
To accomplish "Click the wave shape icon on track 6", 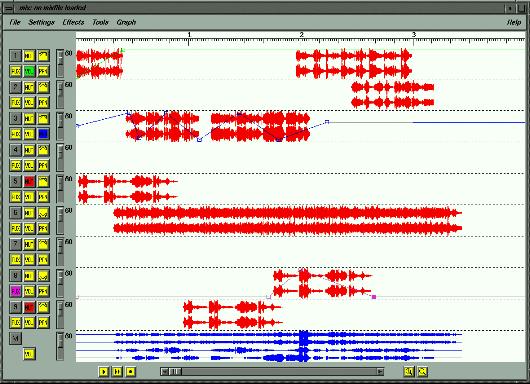I will pos(43,213).
